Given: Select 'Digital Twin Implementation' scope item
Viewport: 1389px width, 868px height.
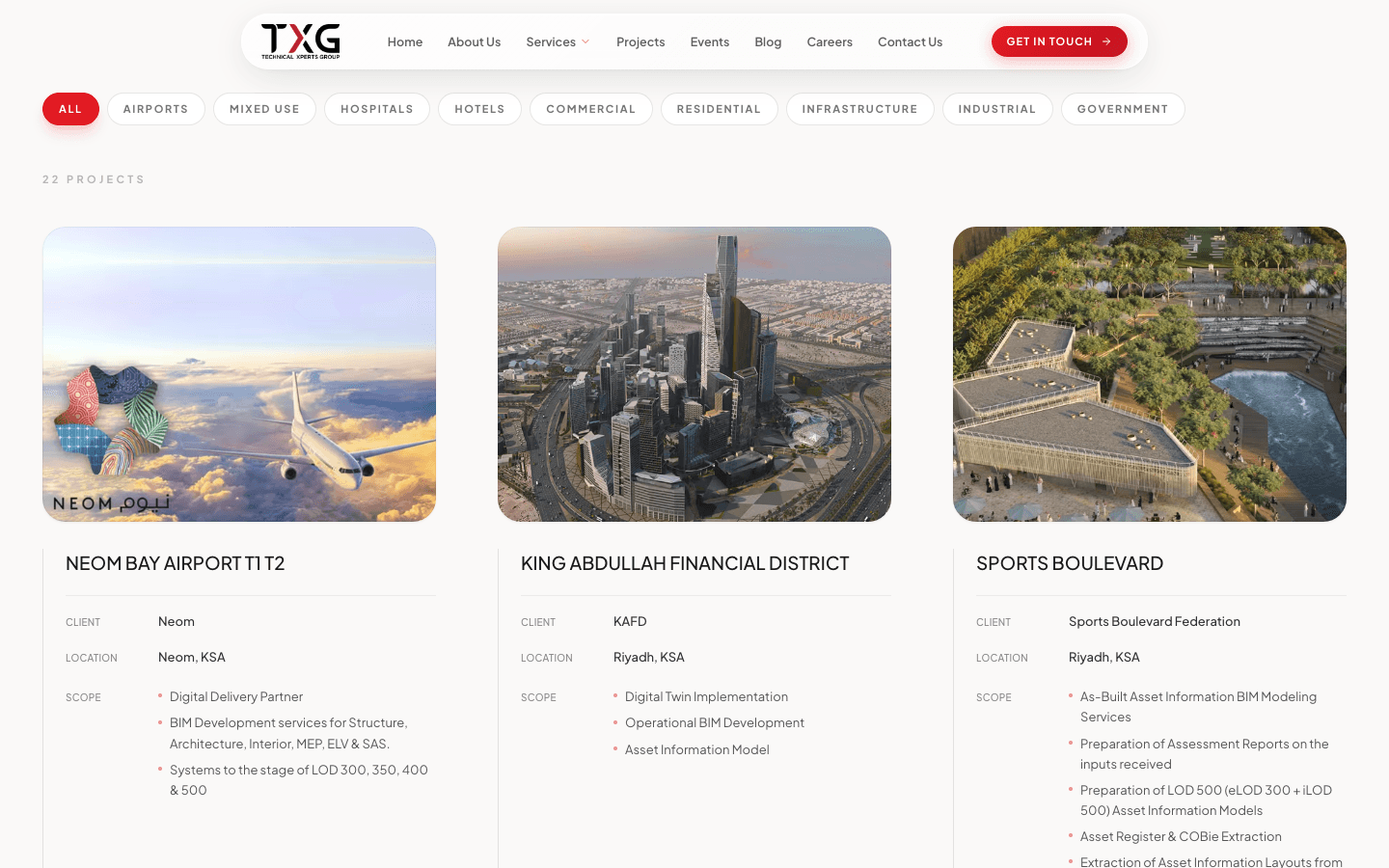Looking at the screenshot, I should coord(706,696).
